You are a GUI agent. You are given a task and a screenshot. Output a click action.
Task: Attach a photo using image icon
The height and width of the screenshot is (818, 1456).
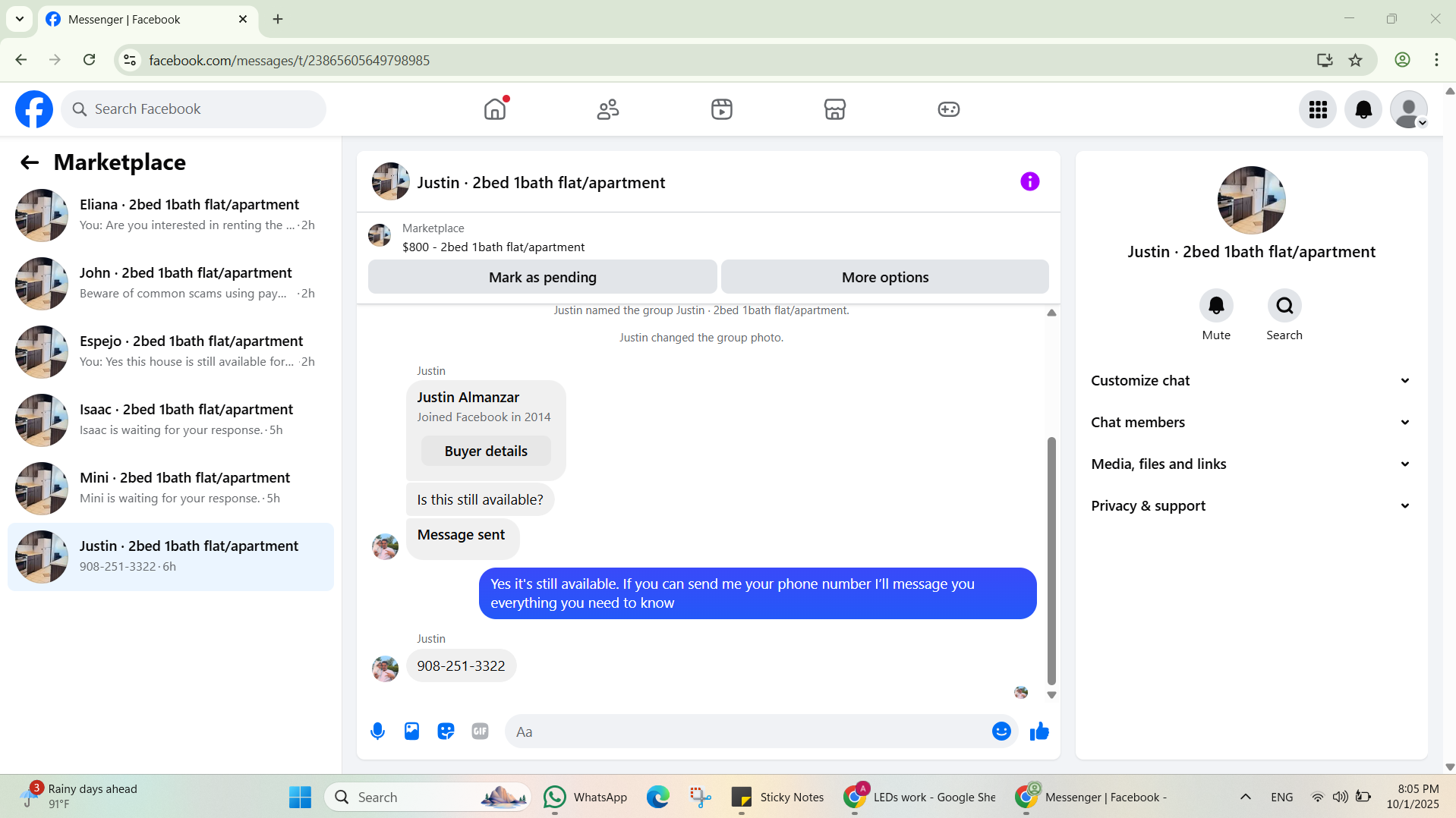click(x=411, y=731)
